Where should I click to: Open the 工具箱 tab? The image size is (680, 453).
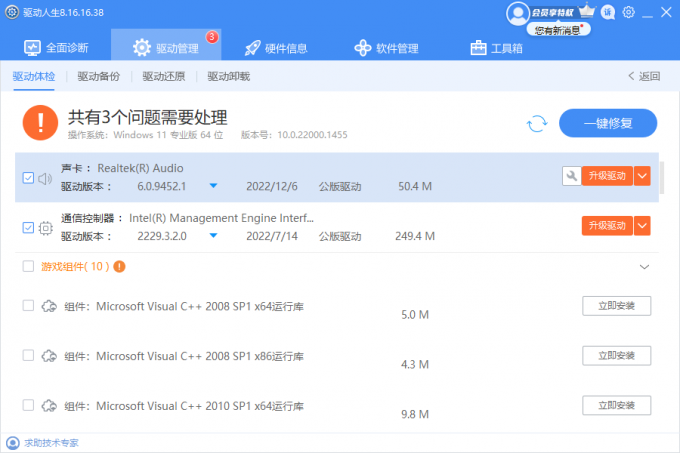tap(497, 48)
